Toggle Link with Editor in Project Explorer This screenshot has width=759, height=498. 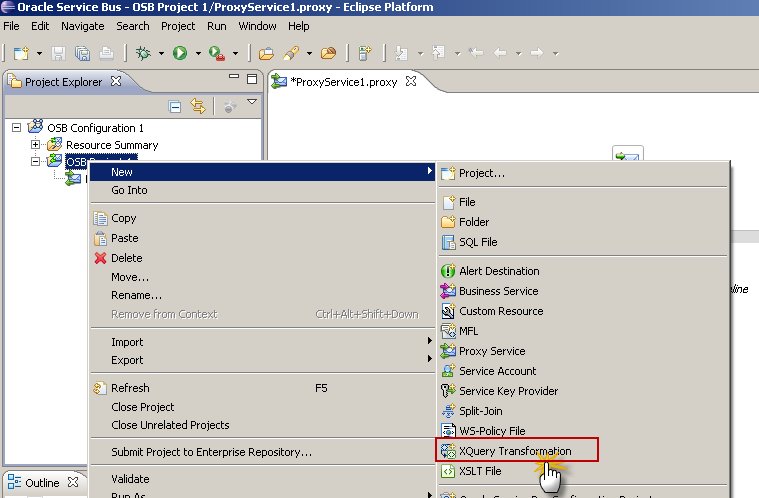click(198, 106)
